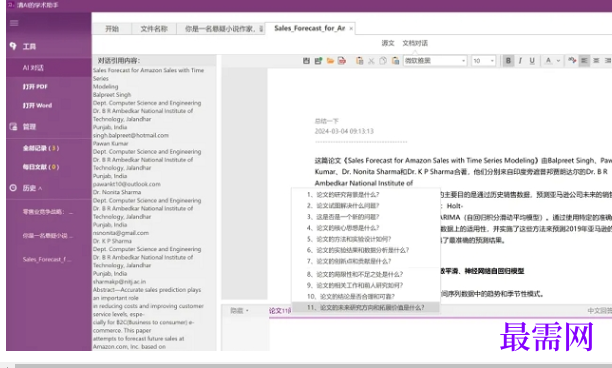Open the 你是一名悬疑小说 history item

(49, 236)
